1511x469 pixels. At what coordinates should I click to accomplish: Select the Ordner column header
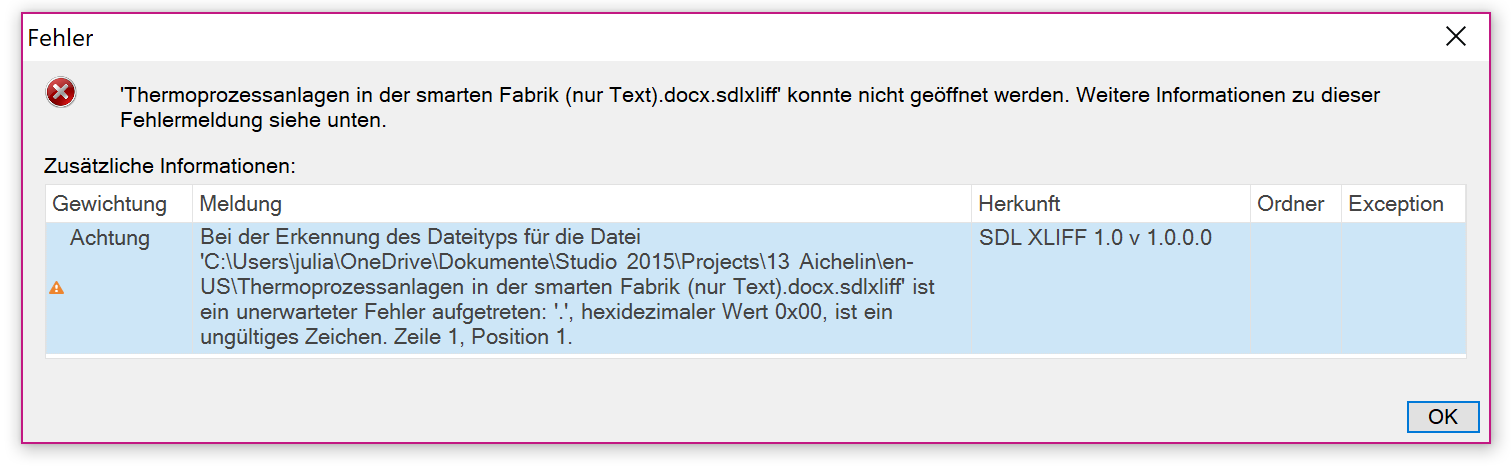(1296, 204)
